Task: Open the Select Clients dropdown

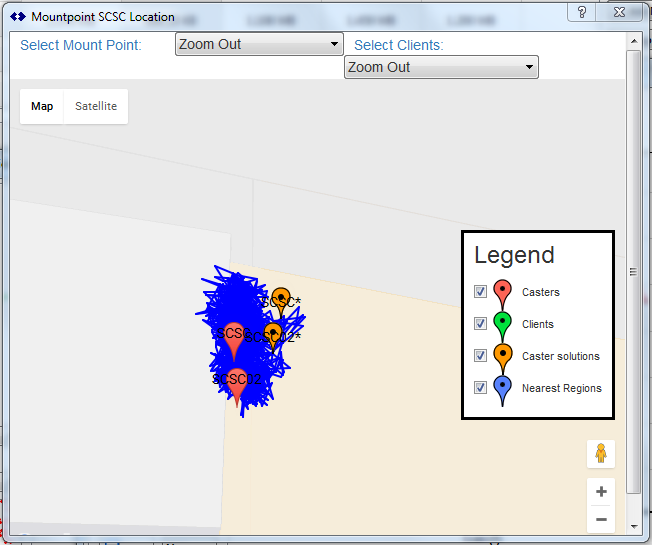Action: coord(441,67)
